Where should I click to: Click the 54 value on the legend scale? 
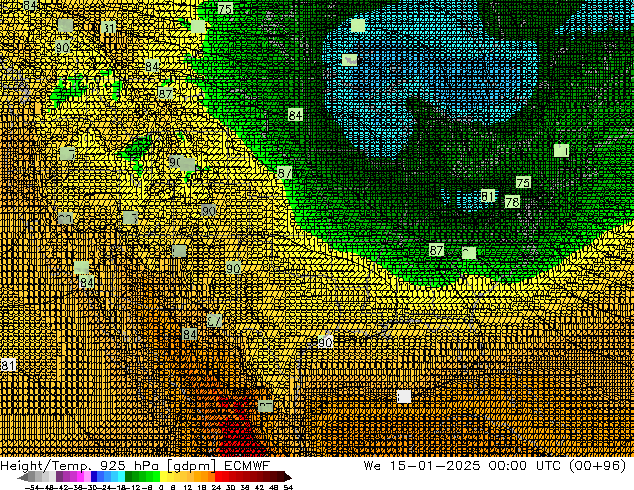click(x=288, y=487)
